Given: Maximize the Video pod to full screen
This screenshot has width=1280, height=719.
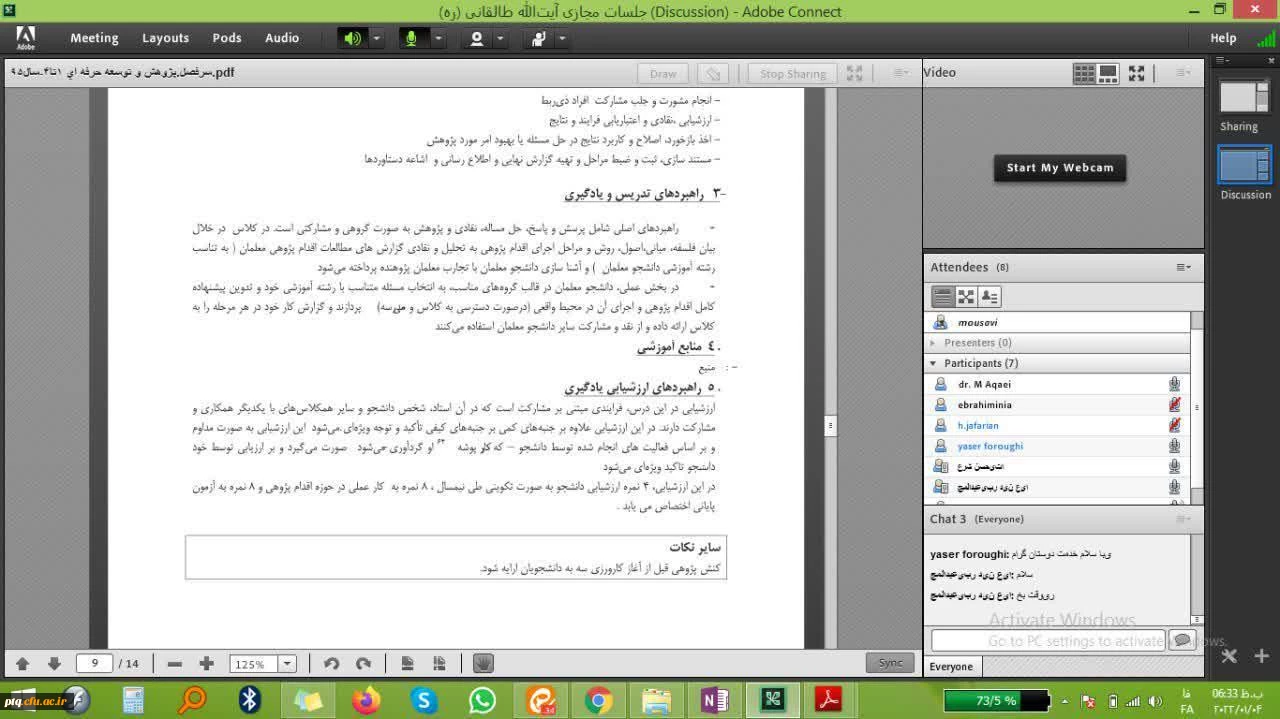Looking at the screenshot, I should click(x=1136, y=73).
